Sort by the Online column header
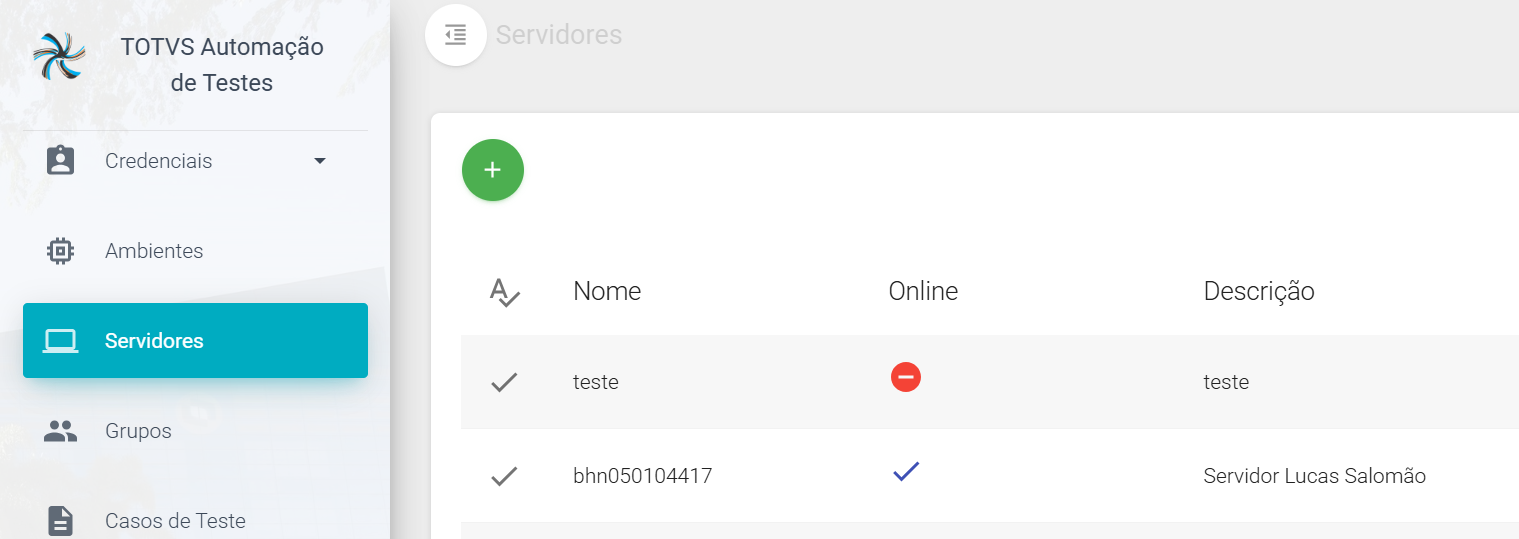Viewport: 1519px width, 539px height. [x=923, y=291]
